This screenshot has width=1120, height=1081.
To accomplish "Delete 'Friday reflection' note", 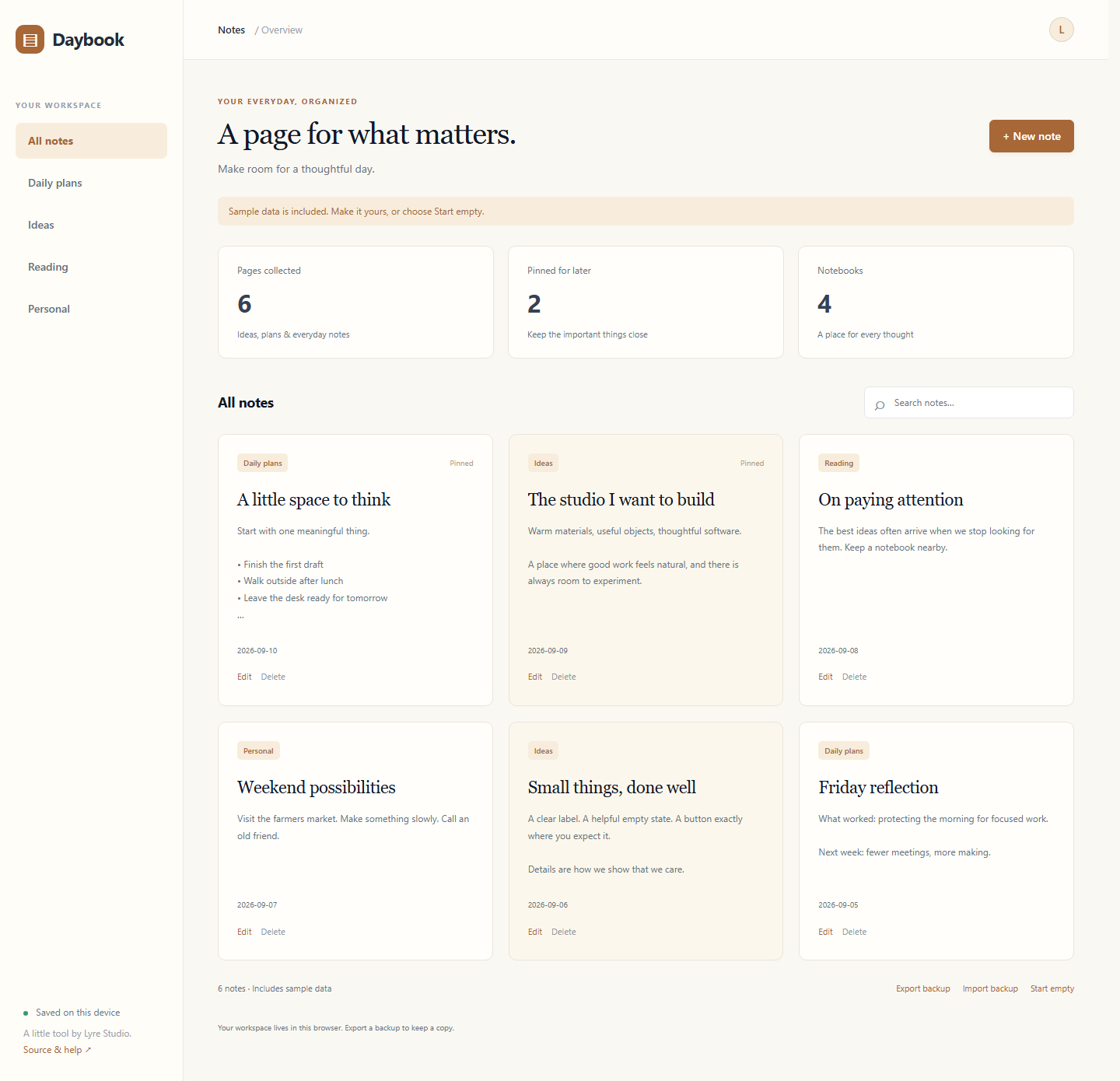I will tap(854, 932).
